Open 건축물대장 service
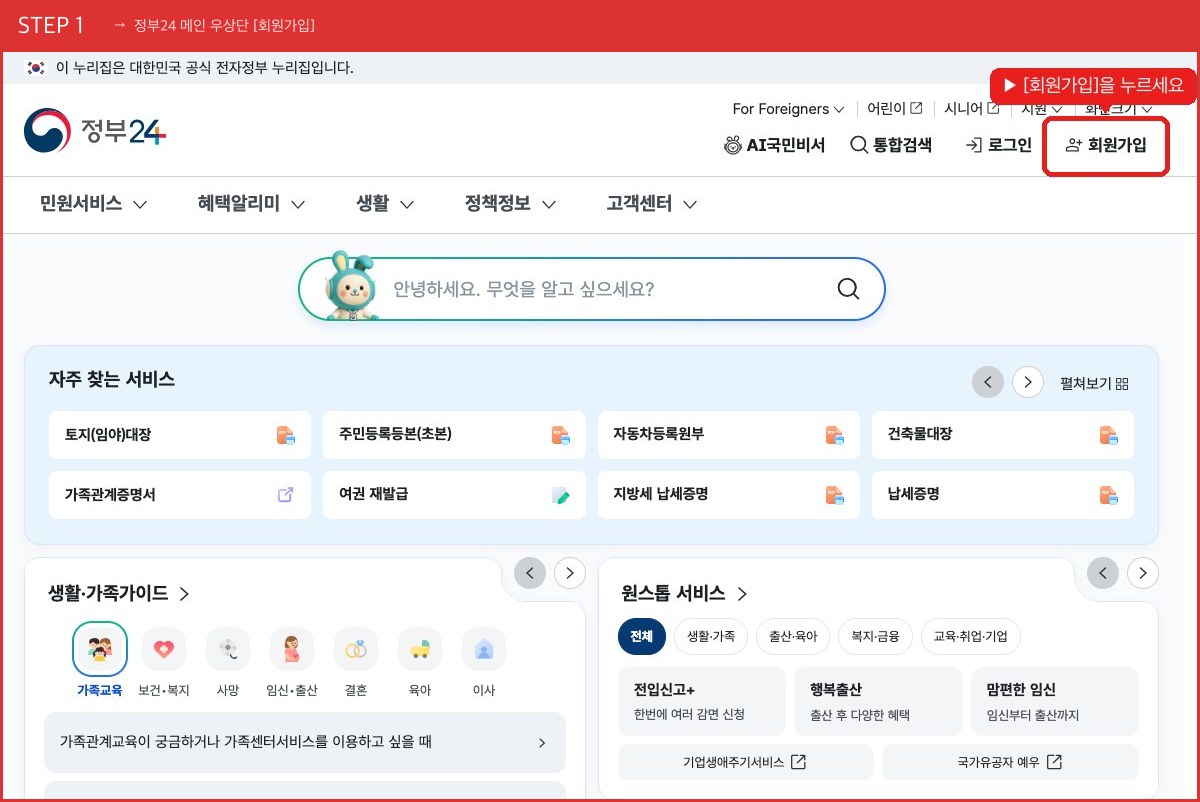The width and height of the screenshot is (1200, 802). pyautogui.click(x=1003, y=435)
